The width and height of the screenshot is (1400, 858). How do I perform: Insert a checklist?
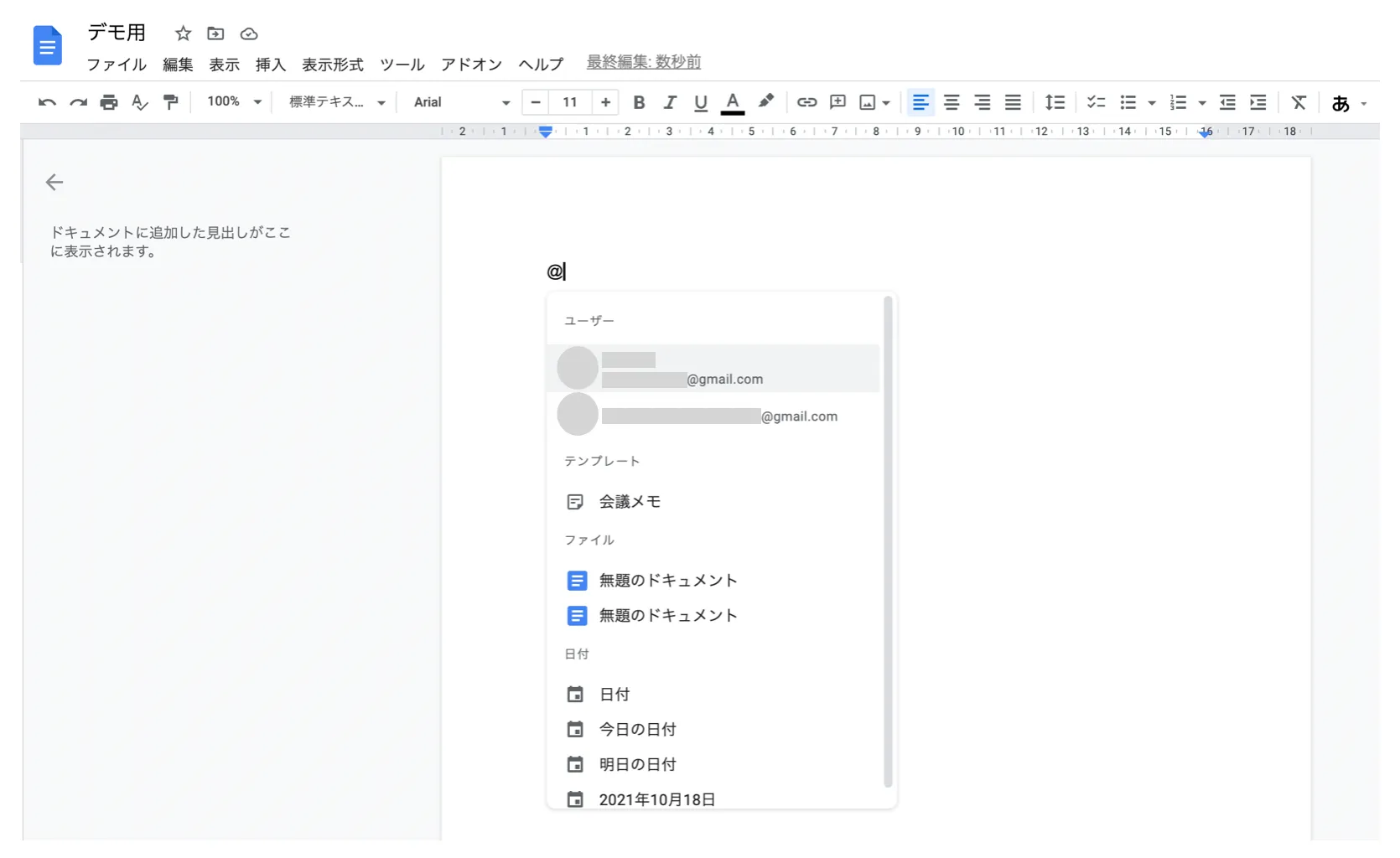pyautogui.click(x=1097, y=102)
